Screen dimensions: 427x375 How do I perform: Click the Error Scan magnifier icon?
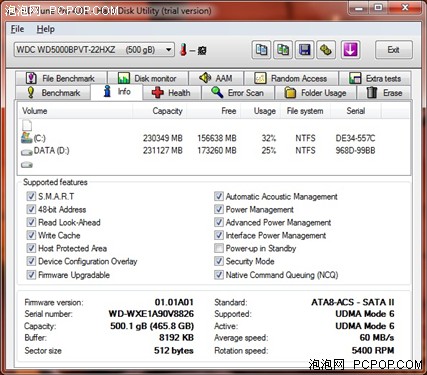pyautogui.click(x=217, y=92)
